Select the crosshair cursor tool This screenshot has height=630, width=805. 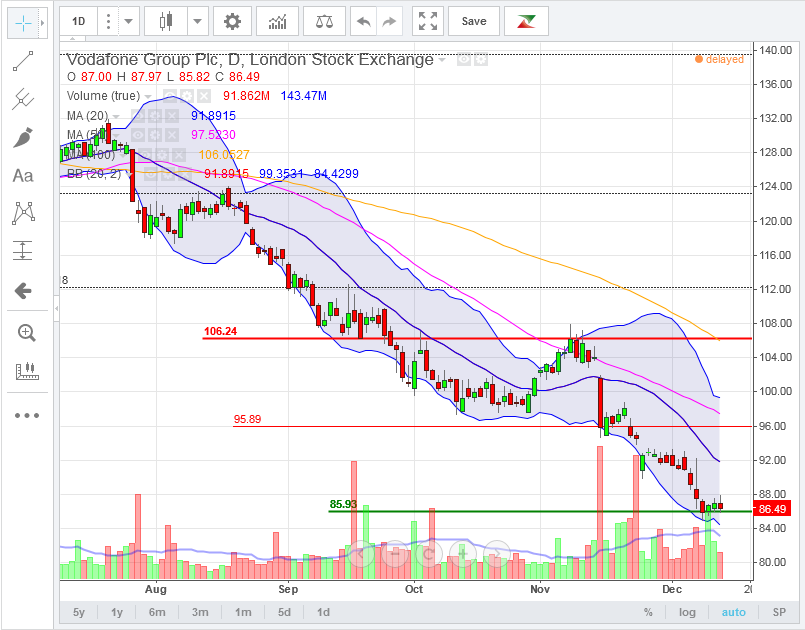click(x=23, y=23)
